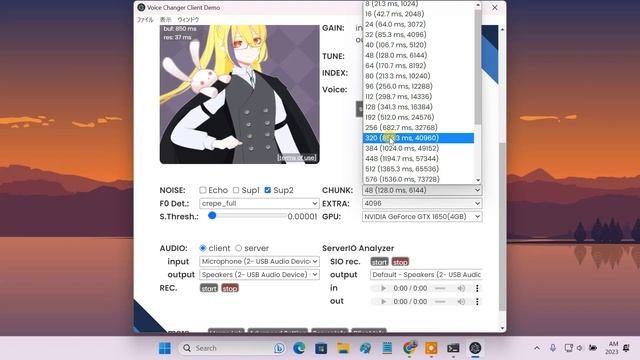Select the highlighted 320 chunk option
Screen dimensions: 640x360
pos(418,138)
